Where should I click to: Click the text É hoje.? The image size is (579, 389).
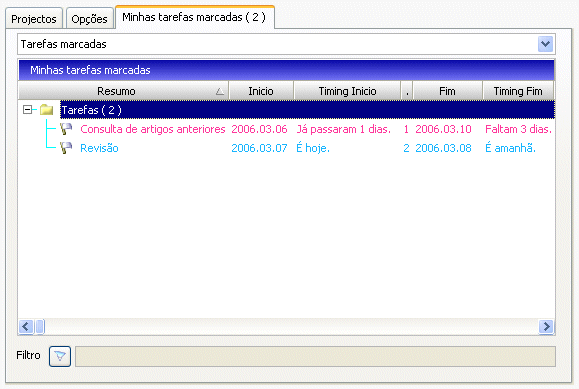(313, 148)
